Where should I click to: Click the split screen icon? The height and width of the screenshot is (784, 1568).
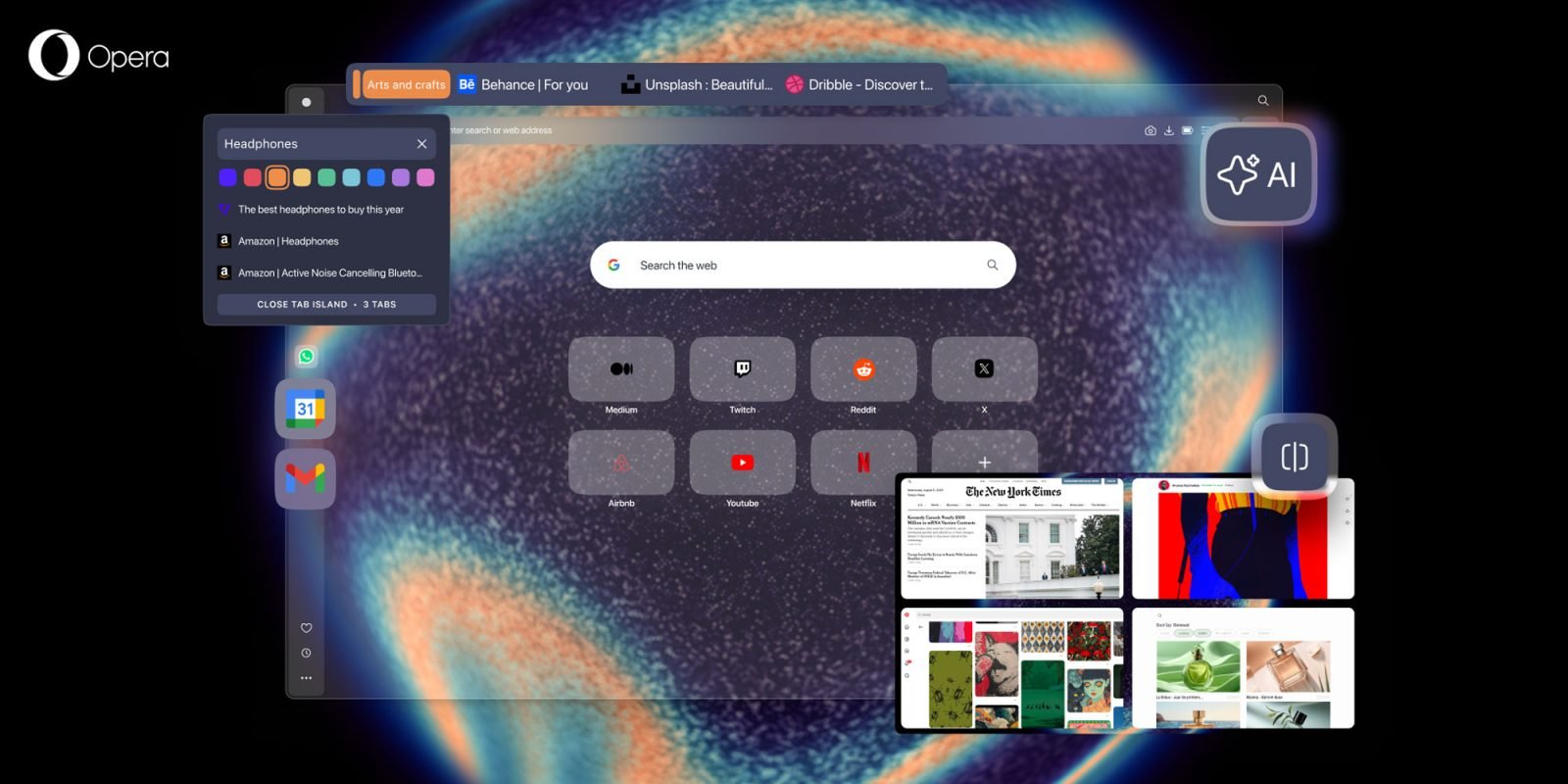[1294, 457]
